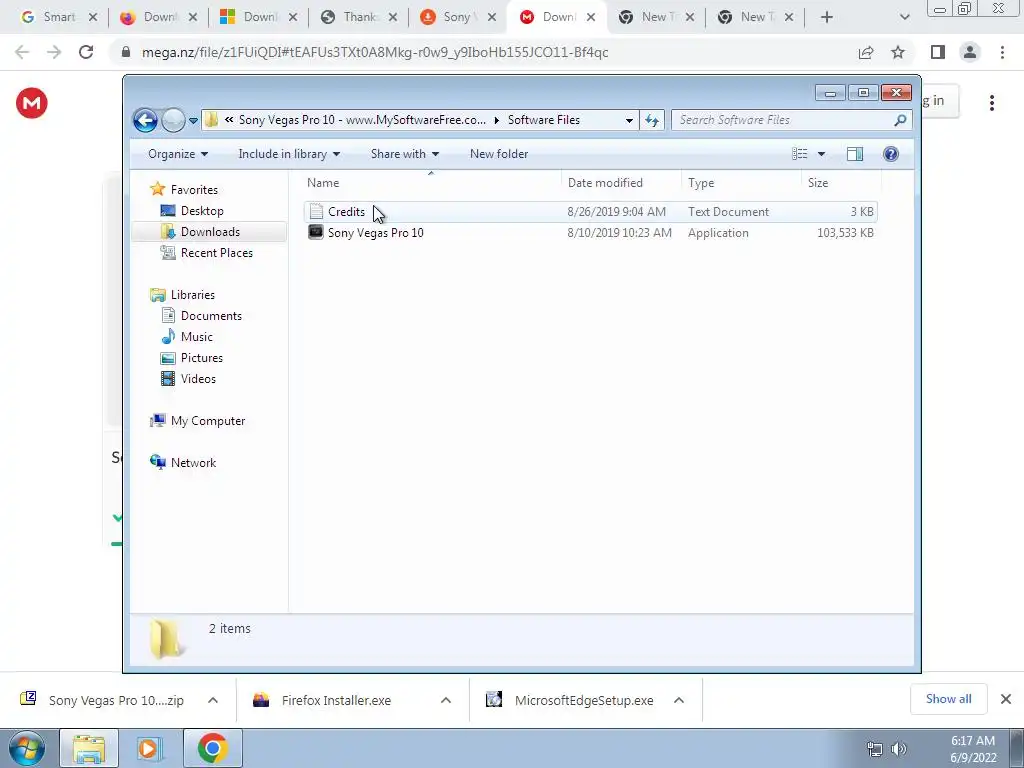The width and height of the screenshot is (1024, 768).
Task: Switch to the Sony tab in Chrome
Action: tap(458, 17)
